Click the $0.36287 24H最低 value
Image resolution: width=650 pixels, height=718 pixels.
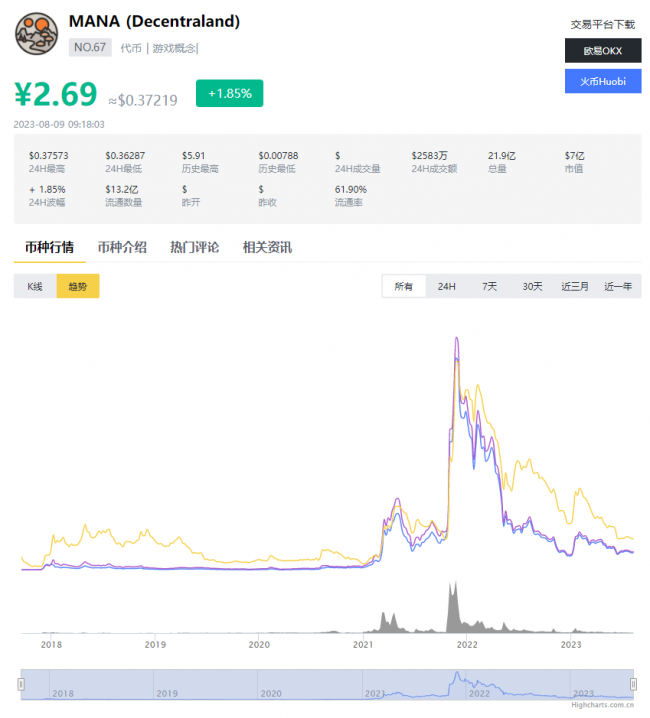[x=125, y=156]
